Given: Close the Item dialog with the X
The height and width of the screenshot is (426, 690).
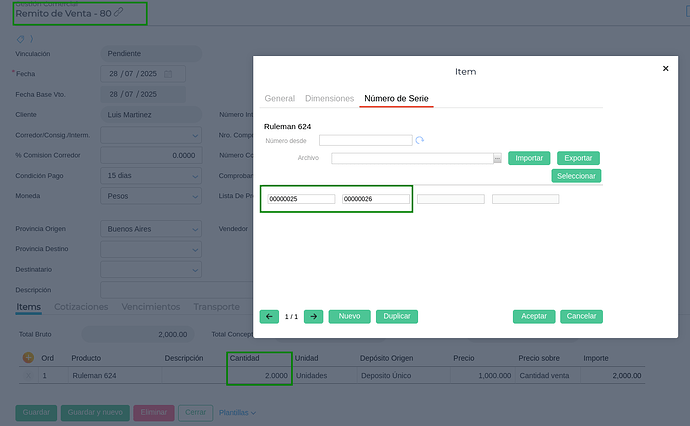Looking at the screenshot, I should click(665, 69).
